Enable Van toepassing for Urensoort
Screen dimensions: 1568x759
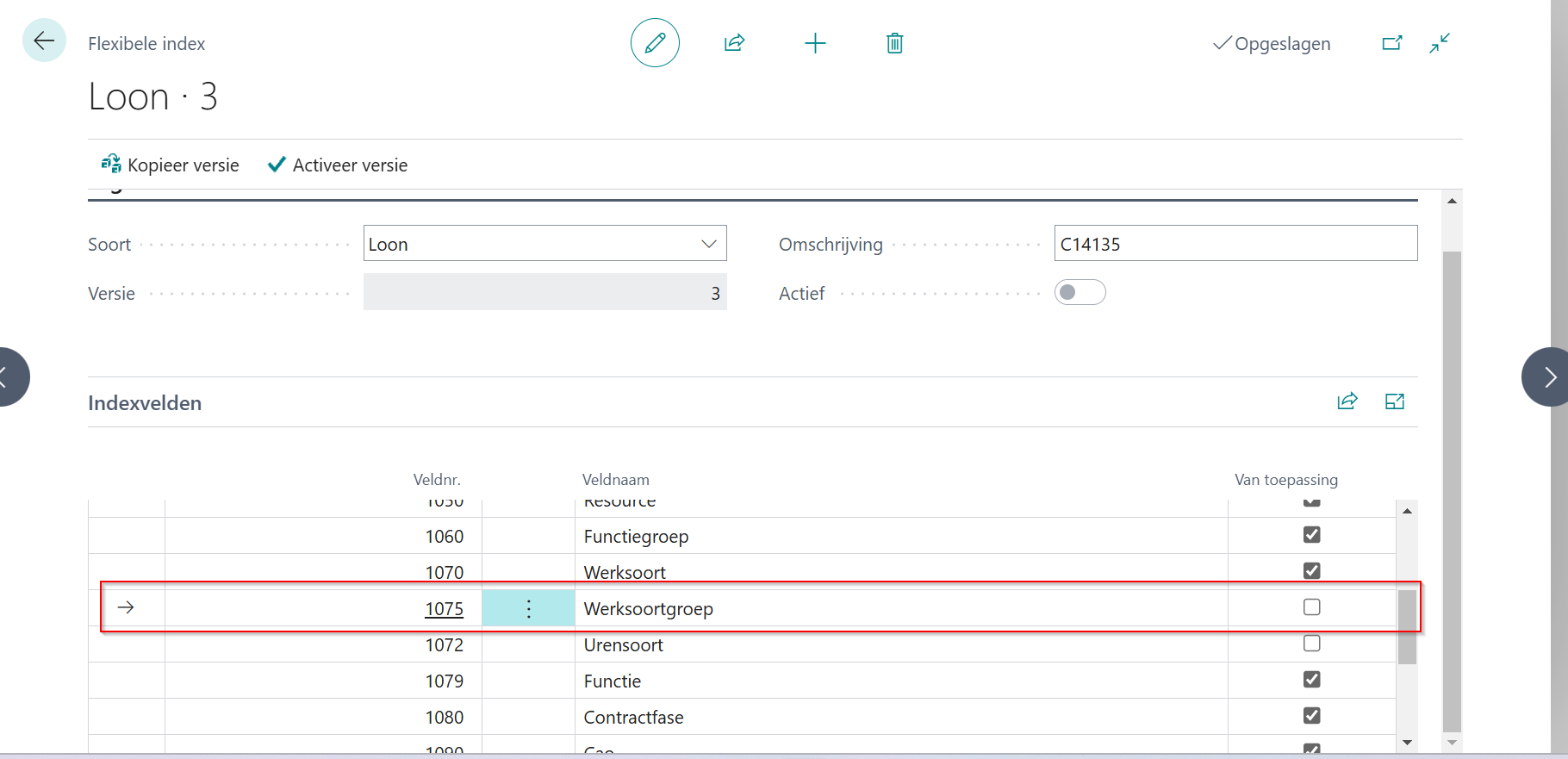click(1311, 644)
